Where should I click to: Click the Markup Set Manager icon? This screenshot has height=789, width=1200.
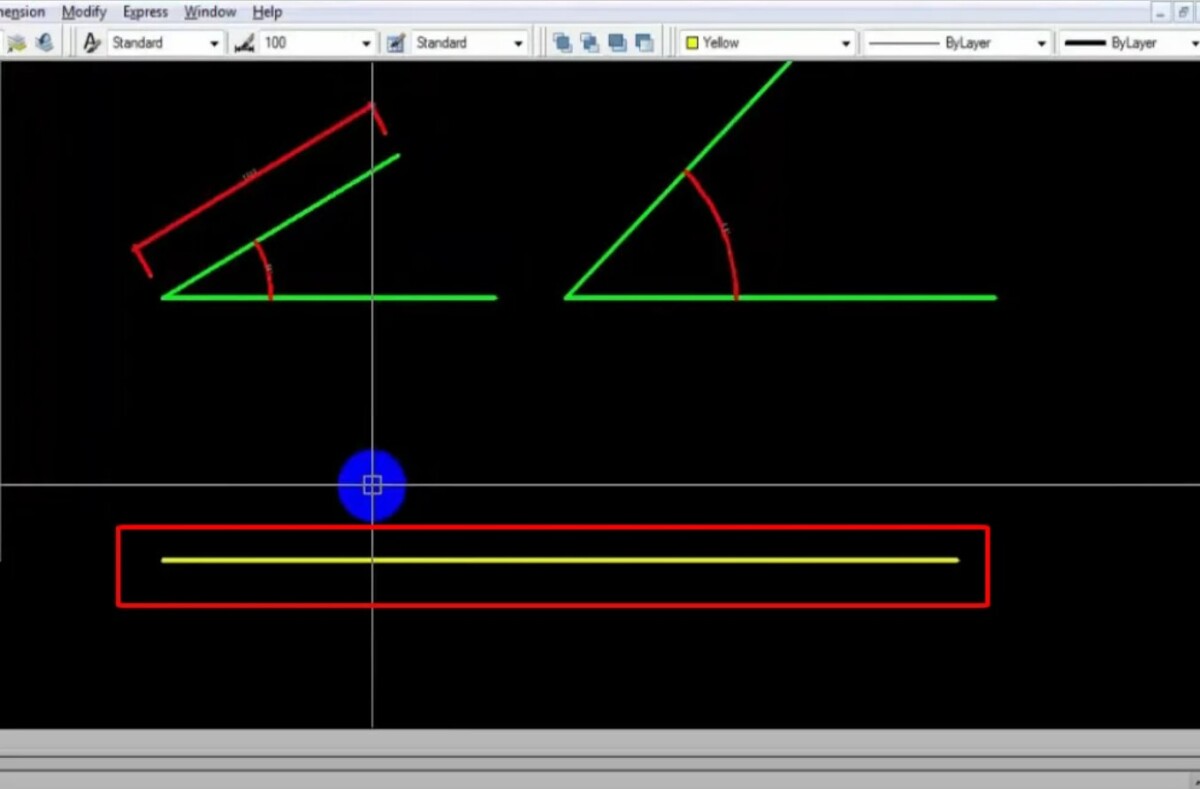tap(42, 43)
